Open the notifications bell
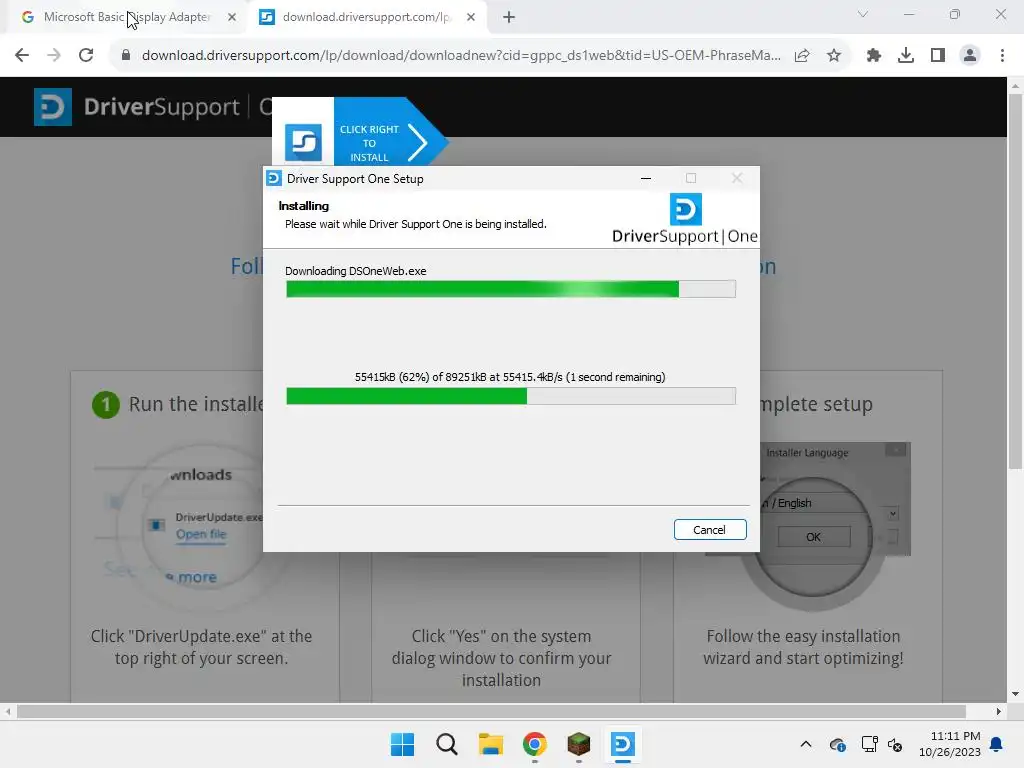 997,744
